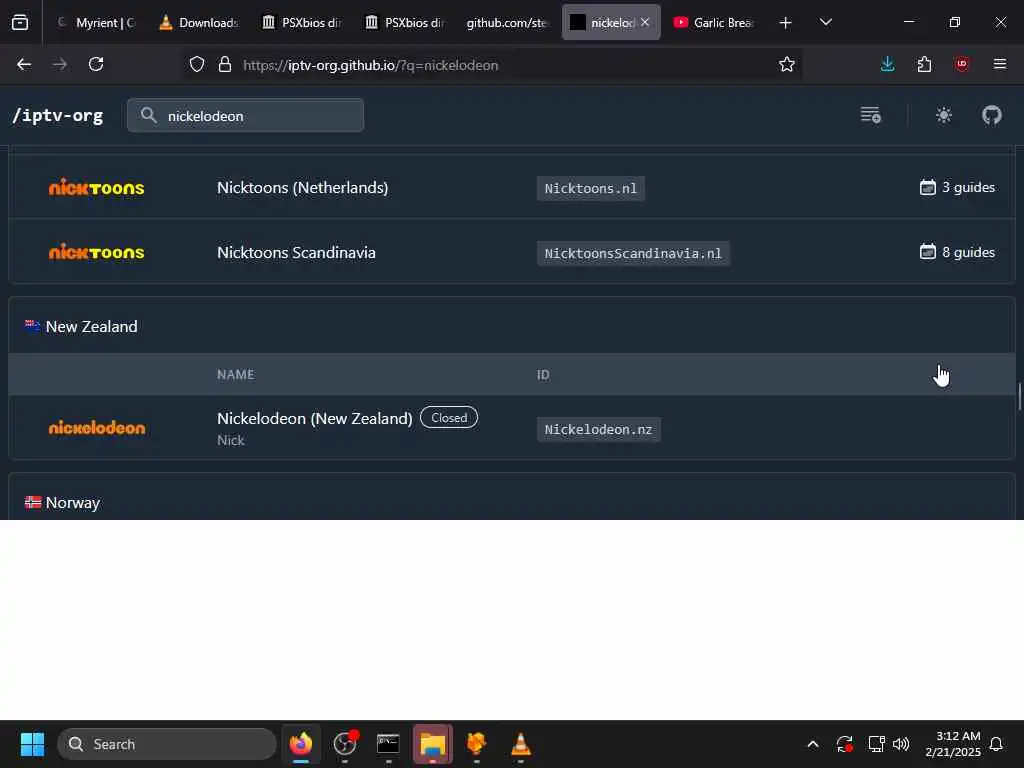The image size is (1024, 768).
Task: Copy the Nickelodeon.nz channel ID
Action: (598, 430)
